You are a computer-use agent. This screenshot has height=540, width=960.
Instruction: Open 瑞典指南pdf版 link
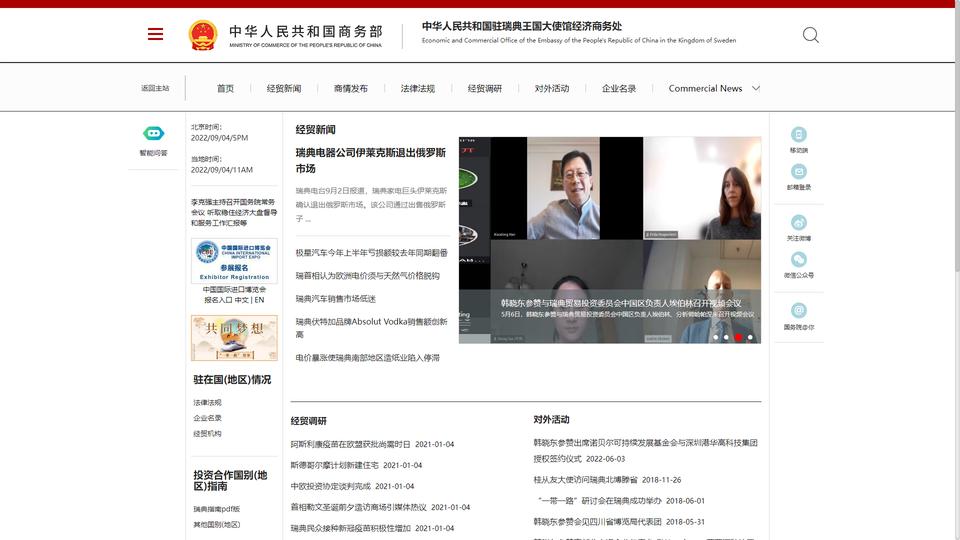point(217,509)
